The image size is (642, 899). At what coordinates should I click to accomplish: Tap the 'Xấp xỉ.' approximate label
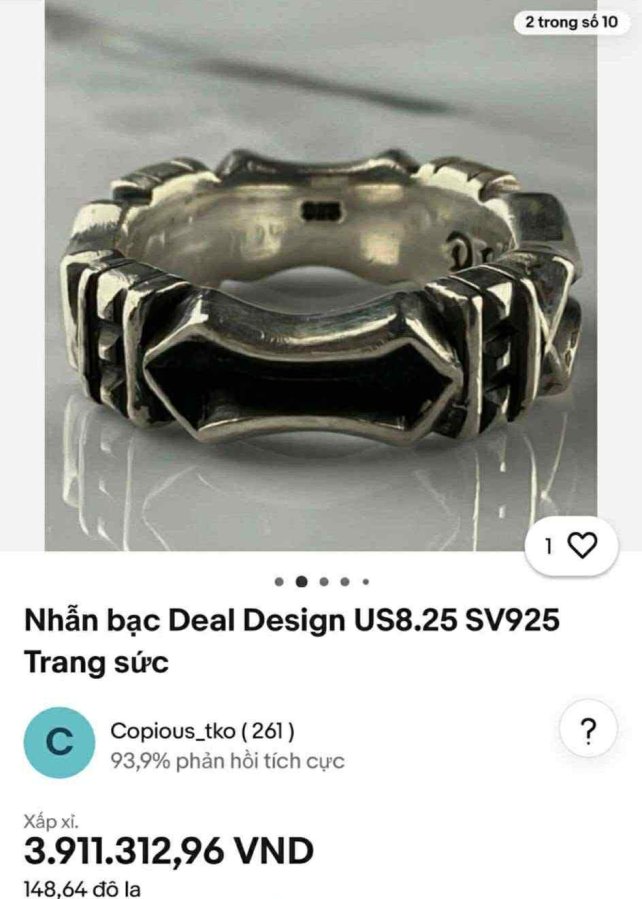(x=51, y=821)
